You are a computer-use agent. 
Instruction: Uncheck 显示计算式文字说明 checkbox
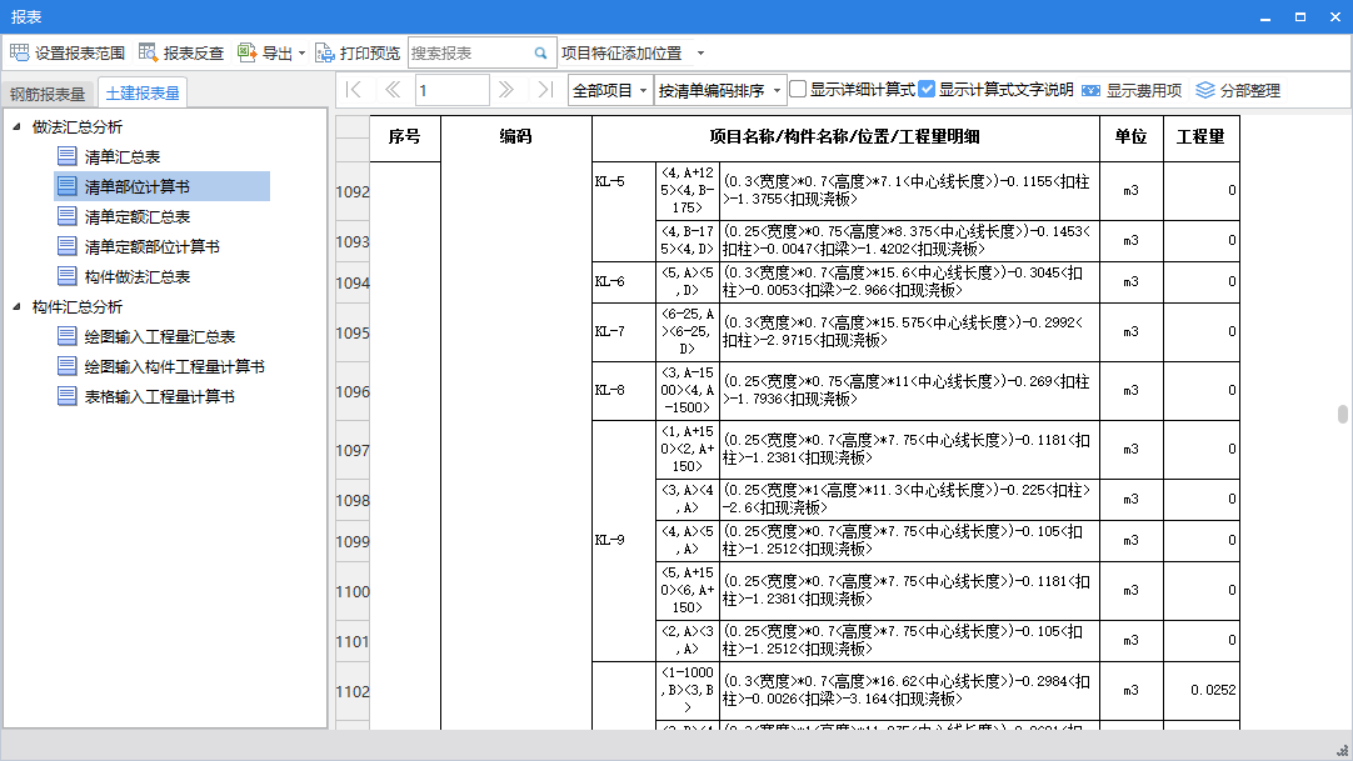[x=927, y=89]
